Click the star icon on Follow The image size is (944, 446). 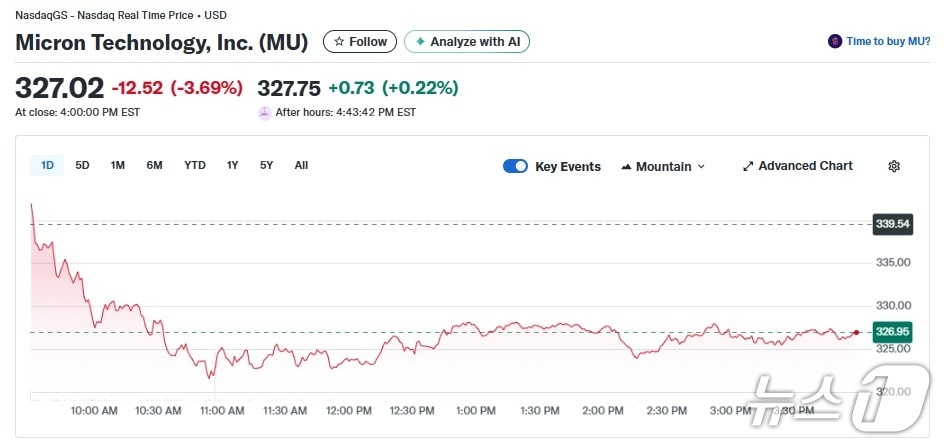tap(339, 42)
